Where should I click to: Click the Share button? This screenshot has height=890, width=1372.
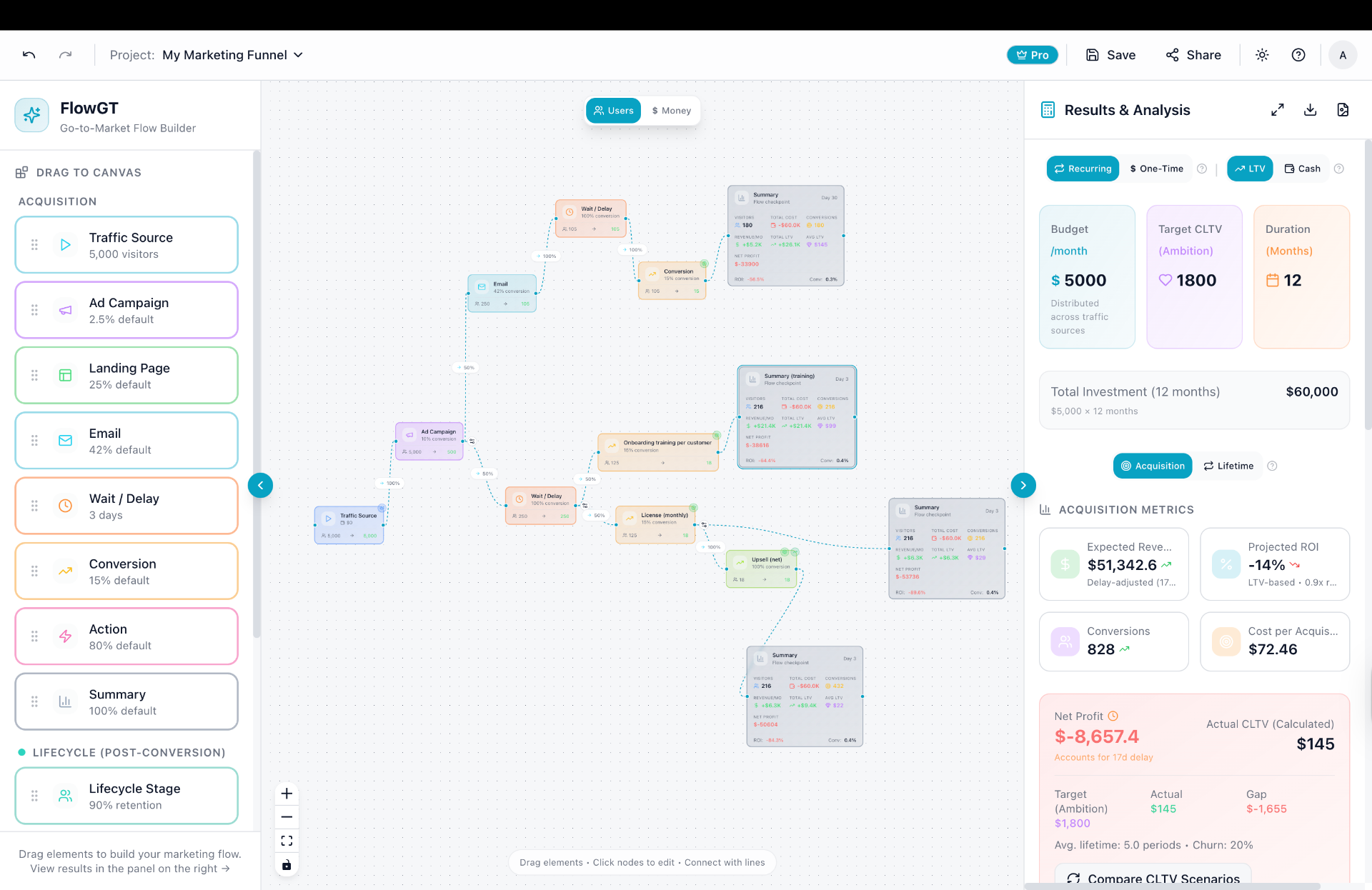click(1193, 55)
